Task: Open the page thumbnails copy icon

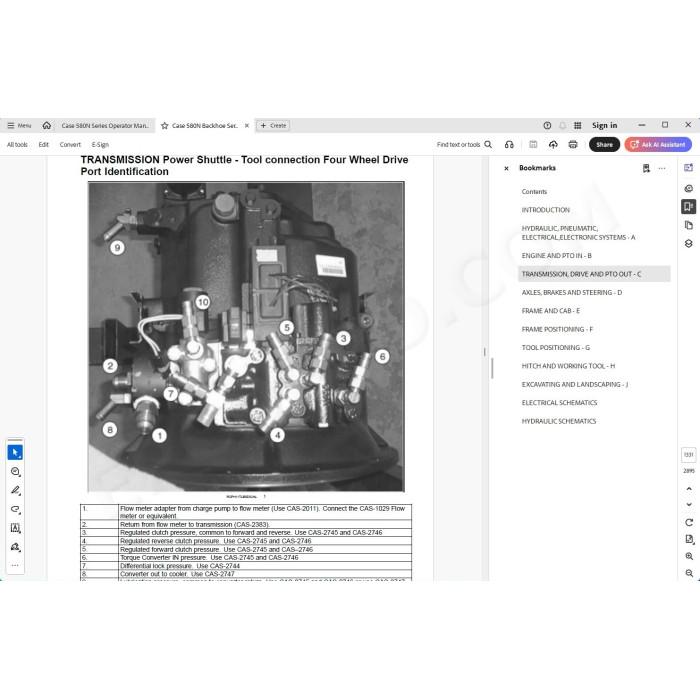Action: (x=688, y=225)
